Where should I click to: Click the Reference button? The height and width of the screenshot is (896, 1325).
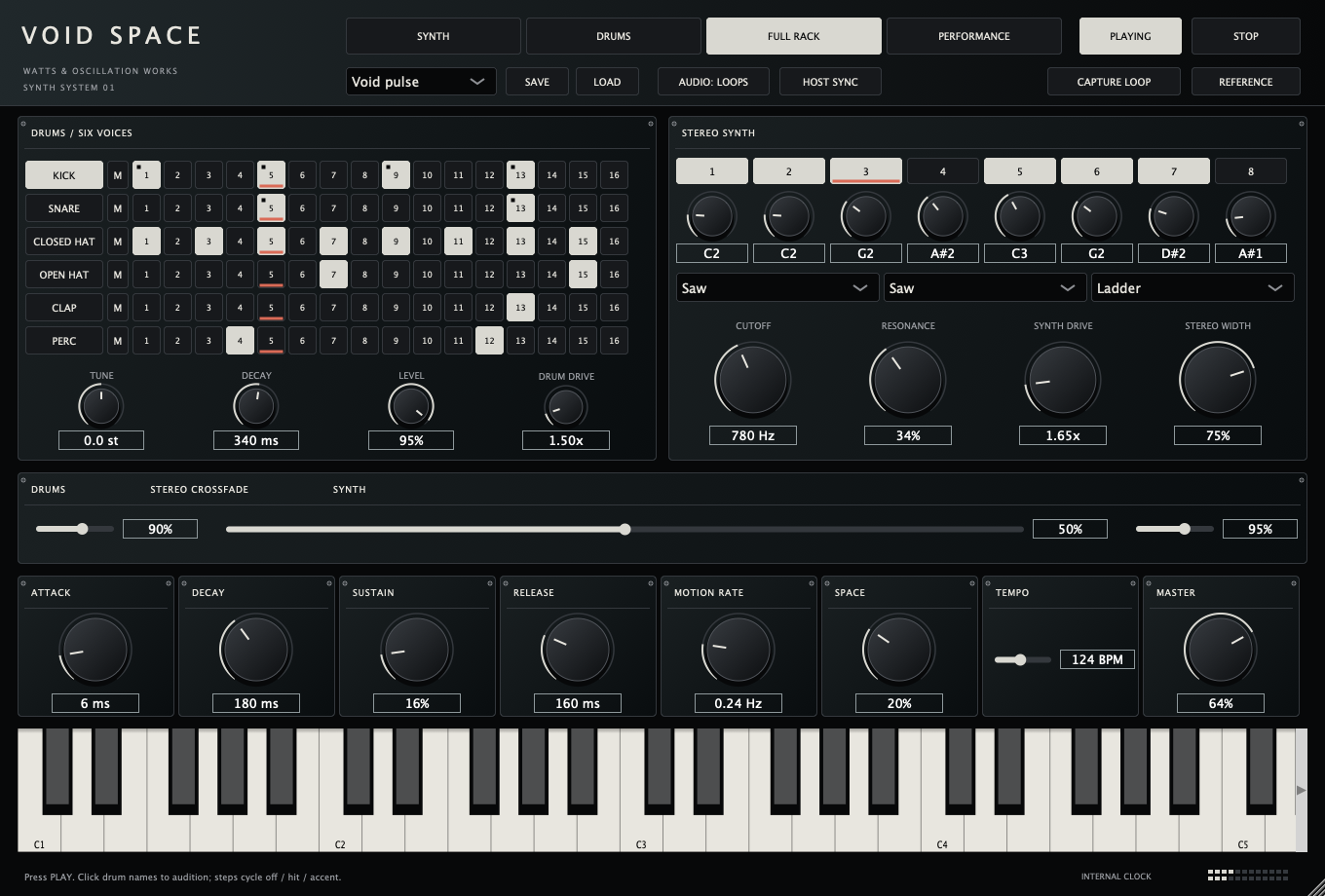pyautogui.click(x=1246, y=82)
